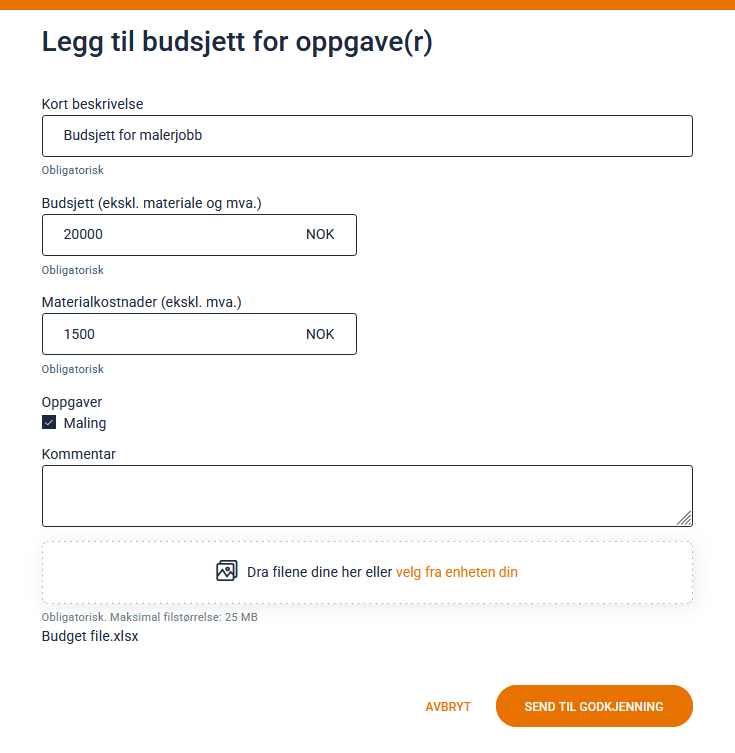Select the attached Budget file.xlsx
Screen dimensions: 735x753
90,636
